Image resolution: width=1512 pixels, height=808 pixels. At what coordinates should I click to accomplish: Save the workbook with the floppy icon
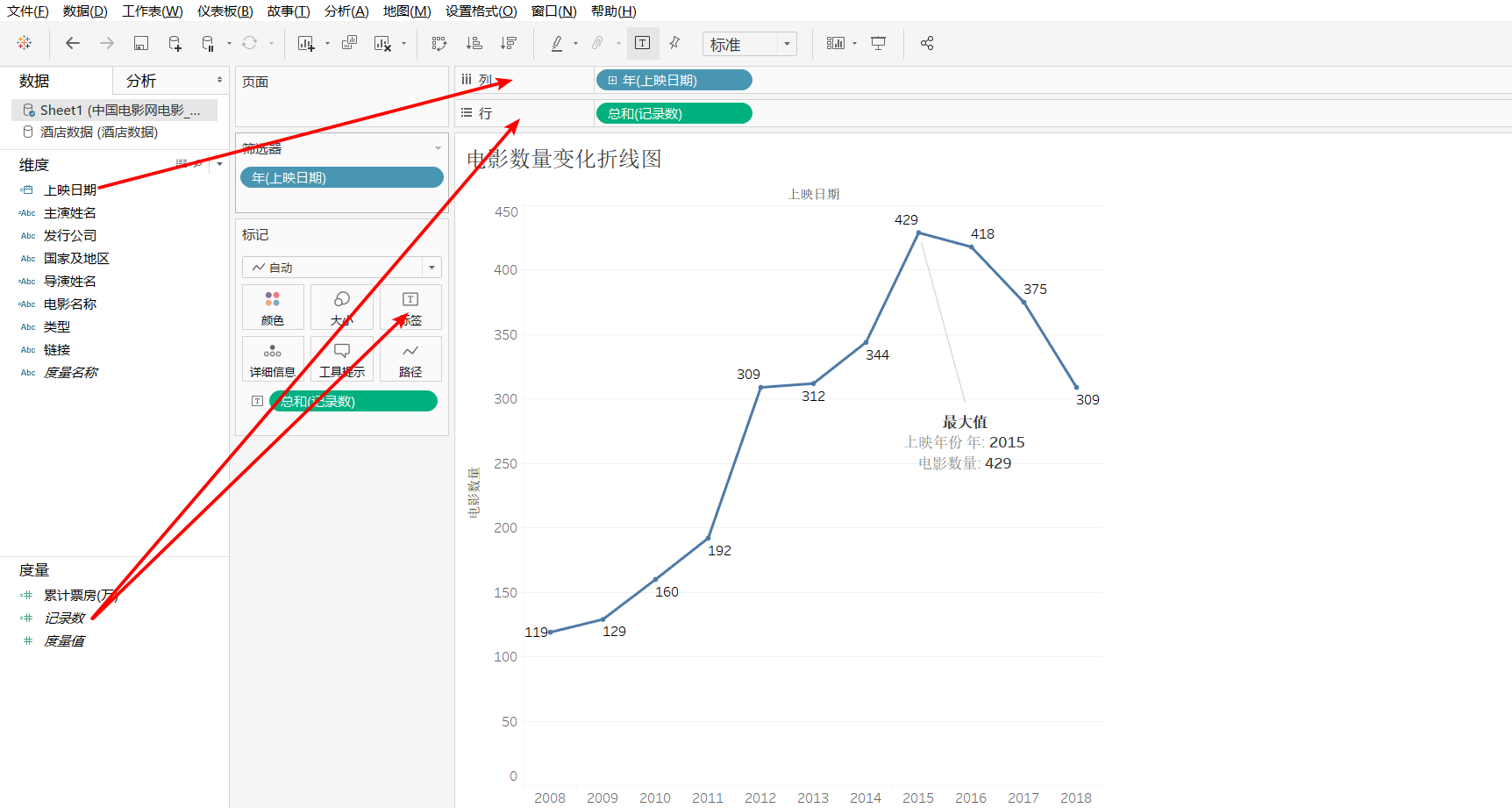(140, 43)
